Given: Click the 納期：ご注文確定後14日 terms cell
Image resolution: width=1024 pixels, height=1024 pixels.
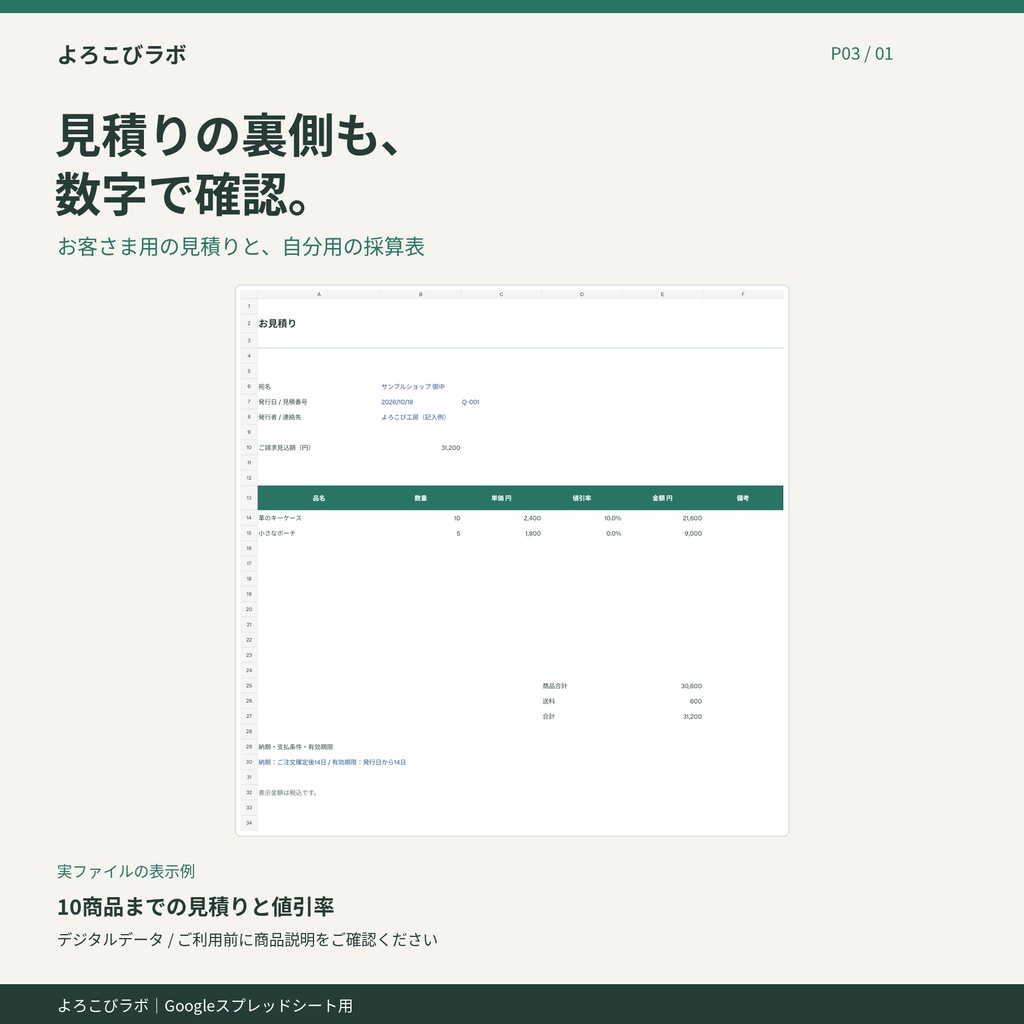Looking at the screenshot, I should 332,762.
